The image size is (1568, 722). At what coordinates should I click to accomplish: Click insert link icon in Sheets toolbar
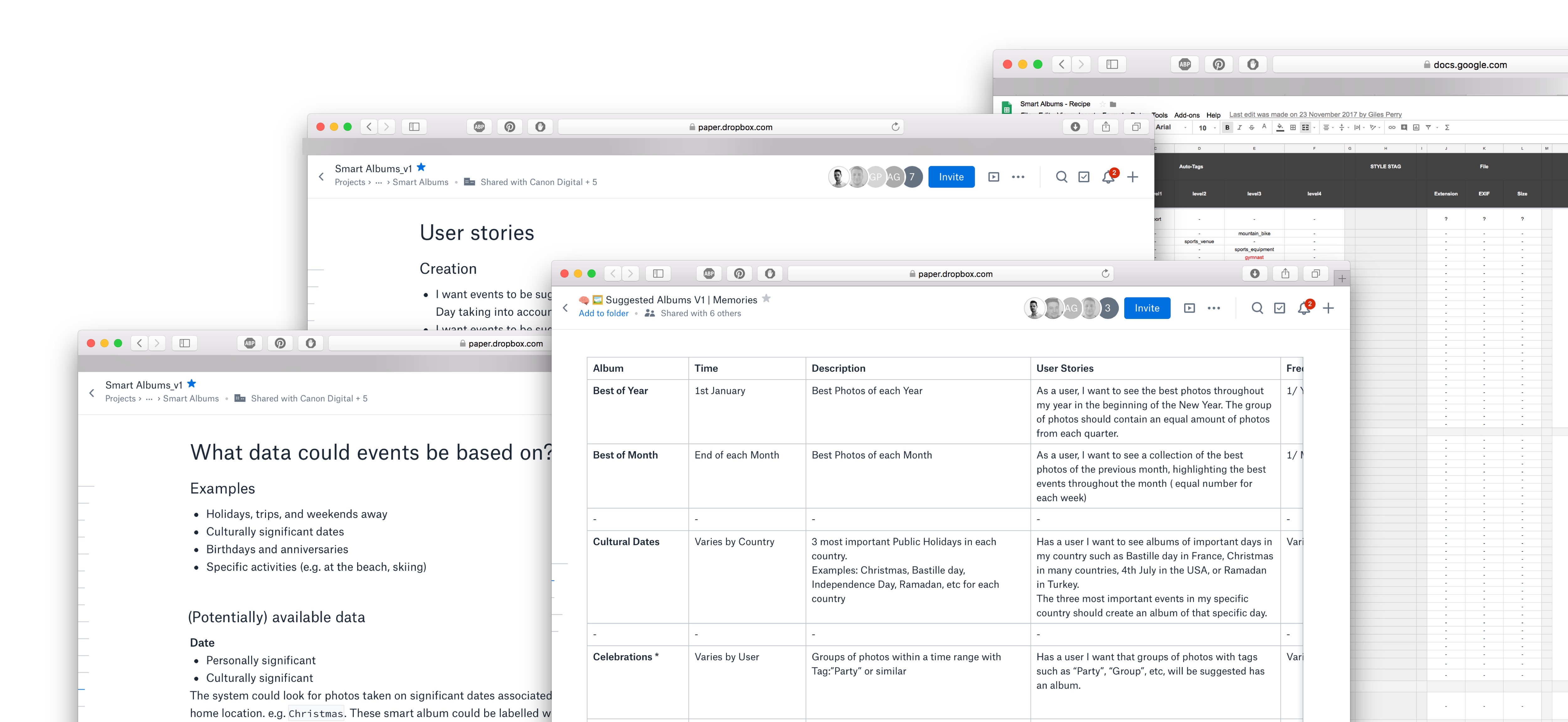point(1392,127)
